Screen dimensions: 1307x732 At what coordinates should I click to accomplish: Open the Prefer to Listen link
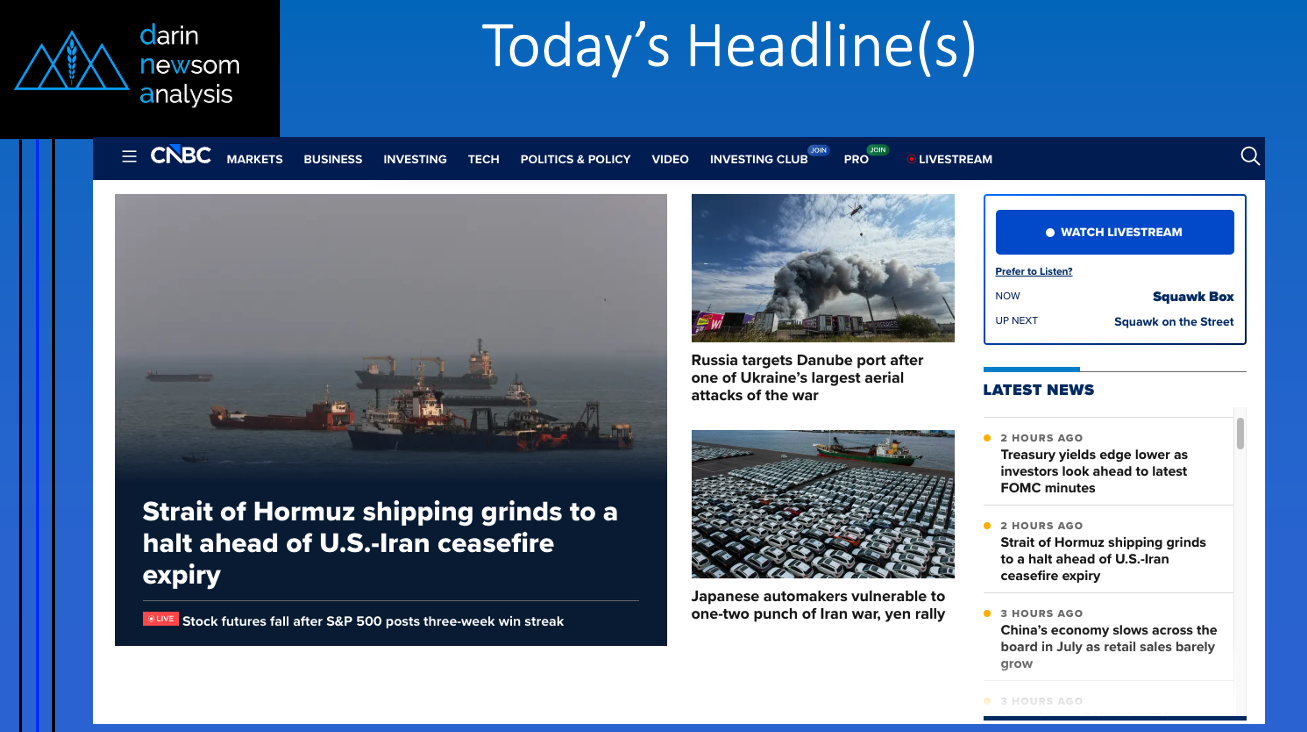[x=1034, y=272]
